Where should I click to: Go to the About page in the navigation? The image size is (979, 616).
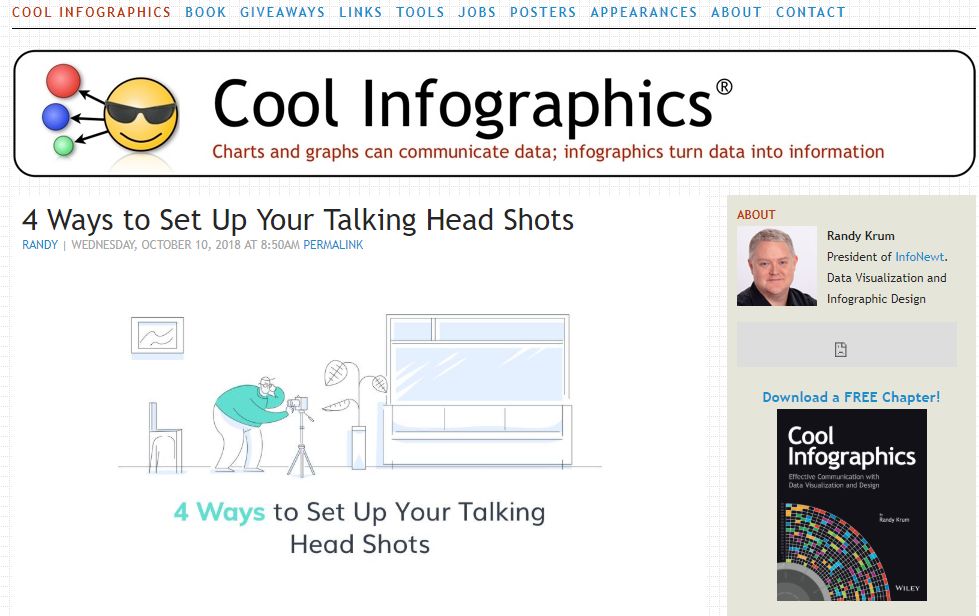(737, 12)
